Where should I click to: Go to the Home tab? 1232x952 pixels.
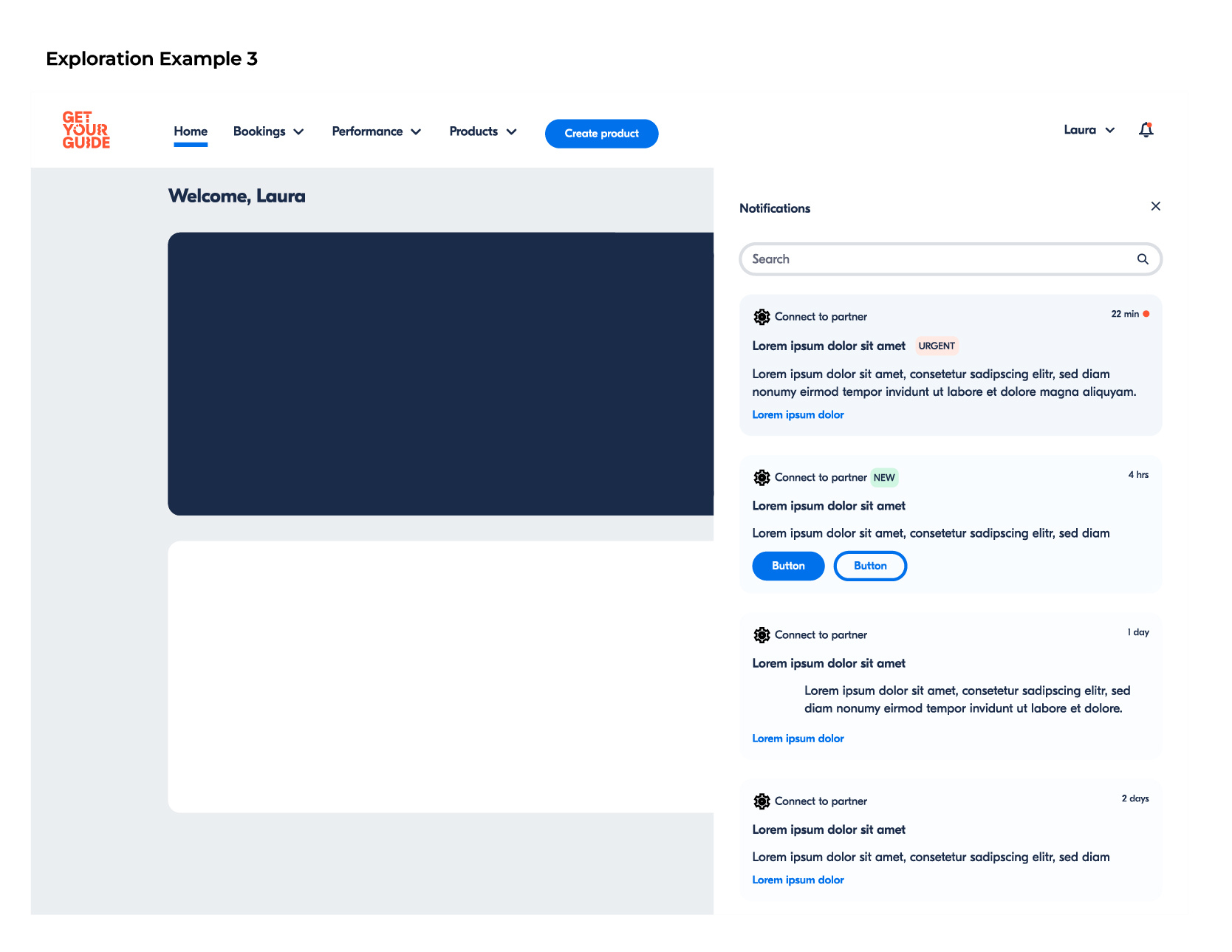coord(191,131)
